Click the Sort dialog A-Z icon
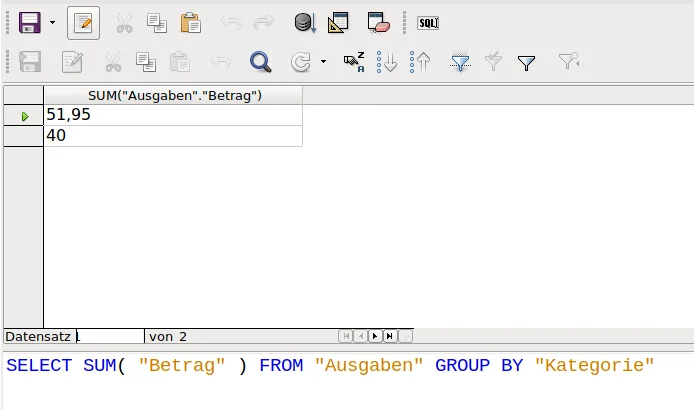 (x=354, y=62)
